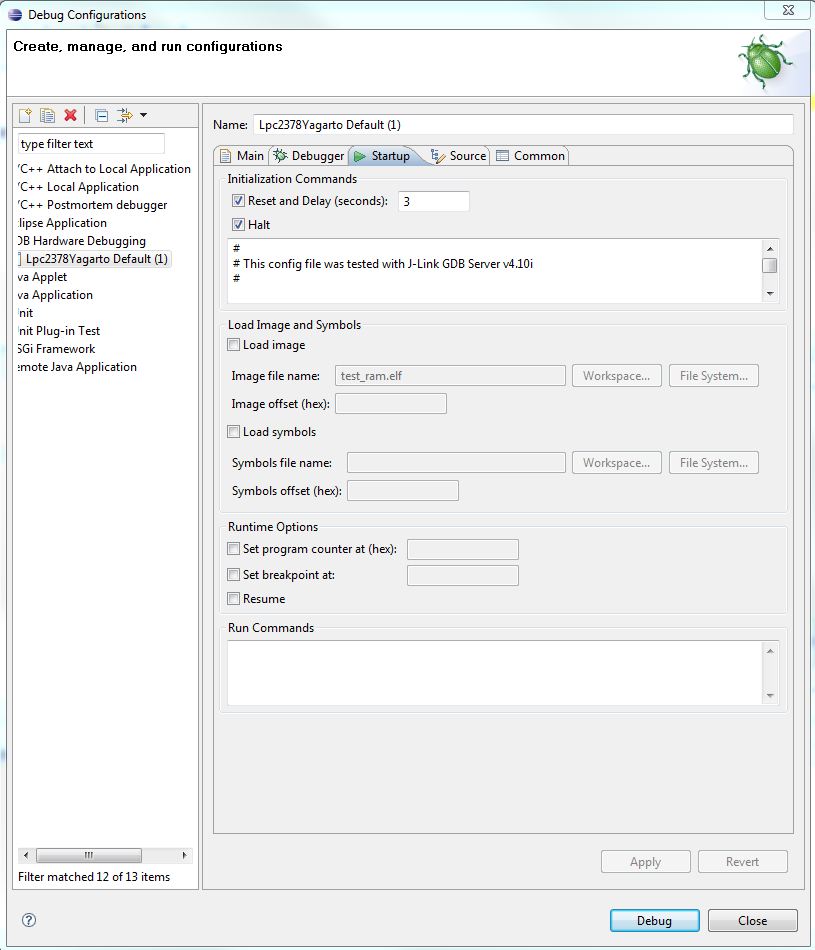The height and width of the screenshot is (950, 815).
Task: Click inside the Run Commands text area
Action: click(x=494, y=673)
